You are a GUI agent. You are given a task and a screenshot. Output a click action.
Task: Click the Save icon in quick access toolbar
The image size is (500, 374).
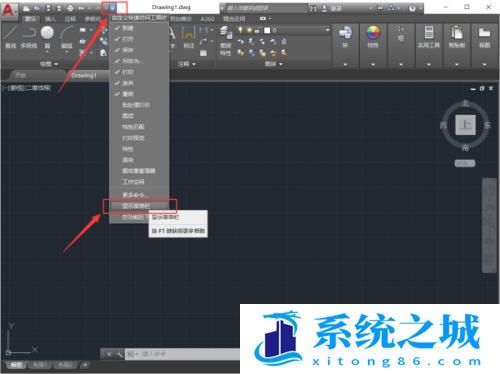pyautogui.click(x=48, y=8)
